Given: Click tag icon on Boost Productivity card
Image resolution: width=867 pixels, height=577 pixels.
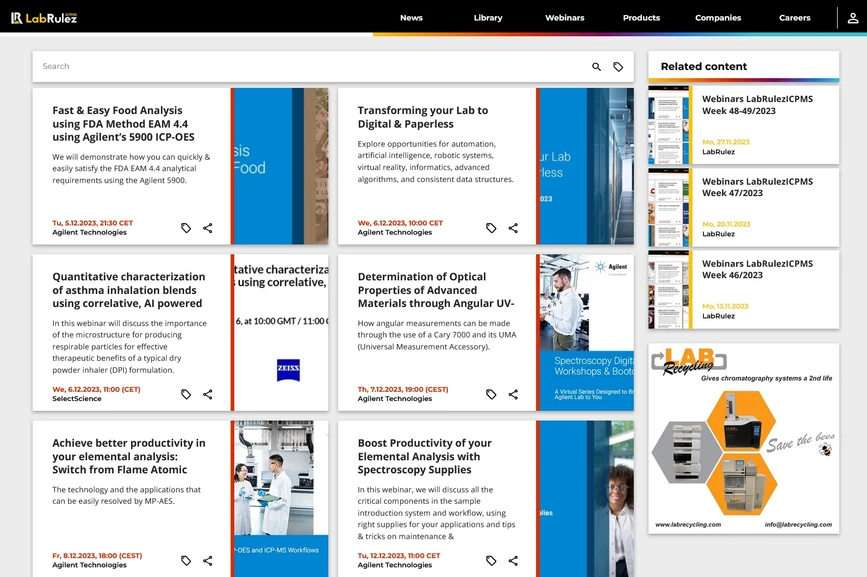Looking at the screenshot, I should click(491, 560).
